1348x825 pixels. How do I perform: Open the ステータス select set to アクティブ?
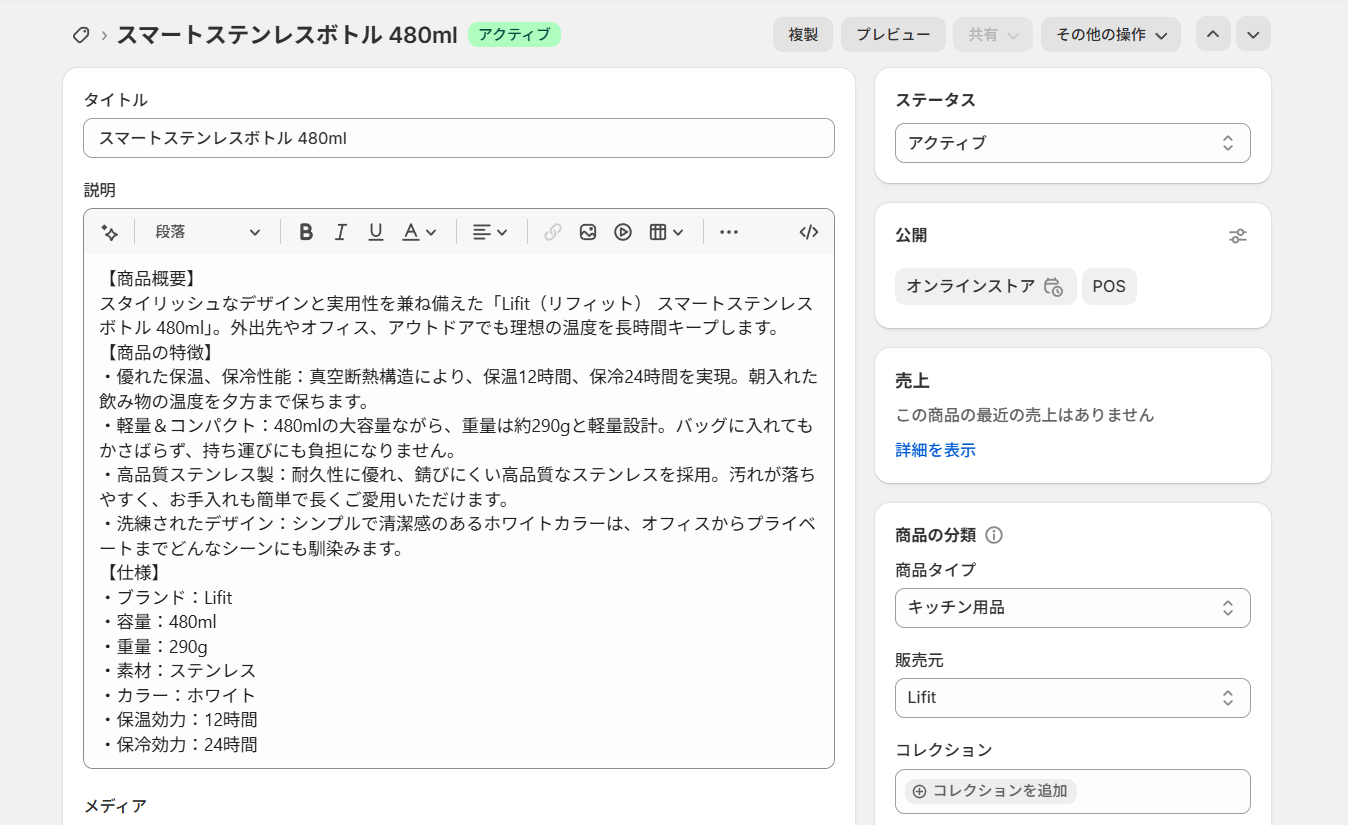click(x=1072, y=143)
